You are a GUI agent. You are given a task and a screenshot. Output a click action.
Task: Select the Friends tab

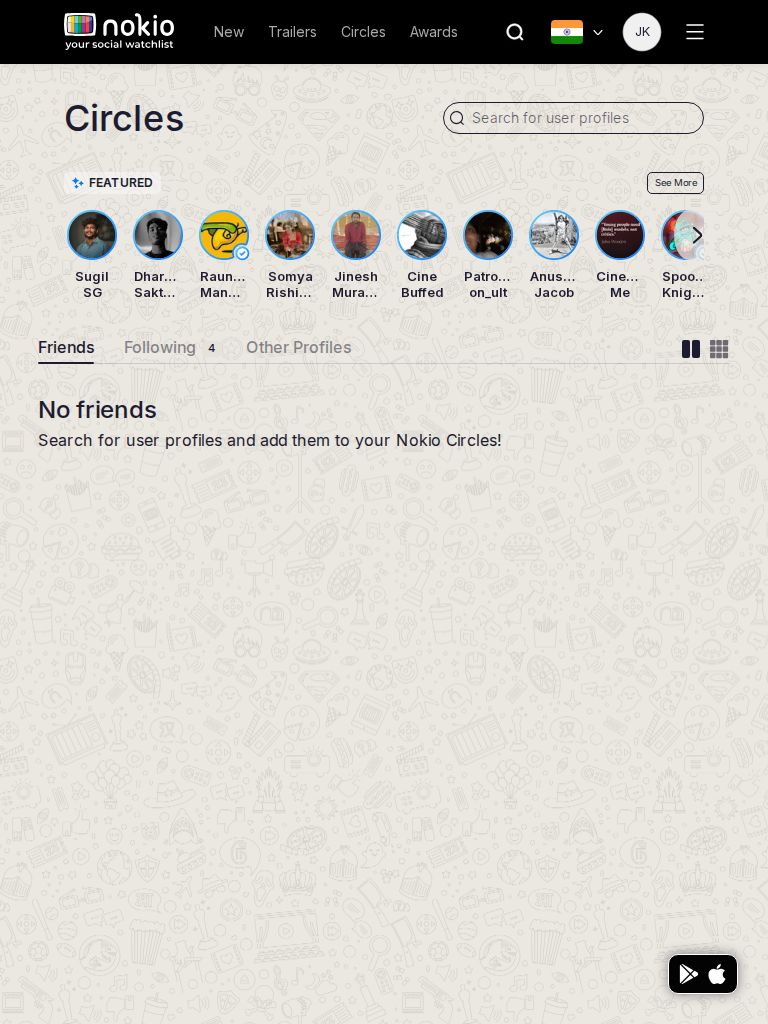pos(66,347)
